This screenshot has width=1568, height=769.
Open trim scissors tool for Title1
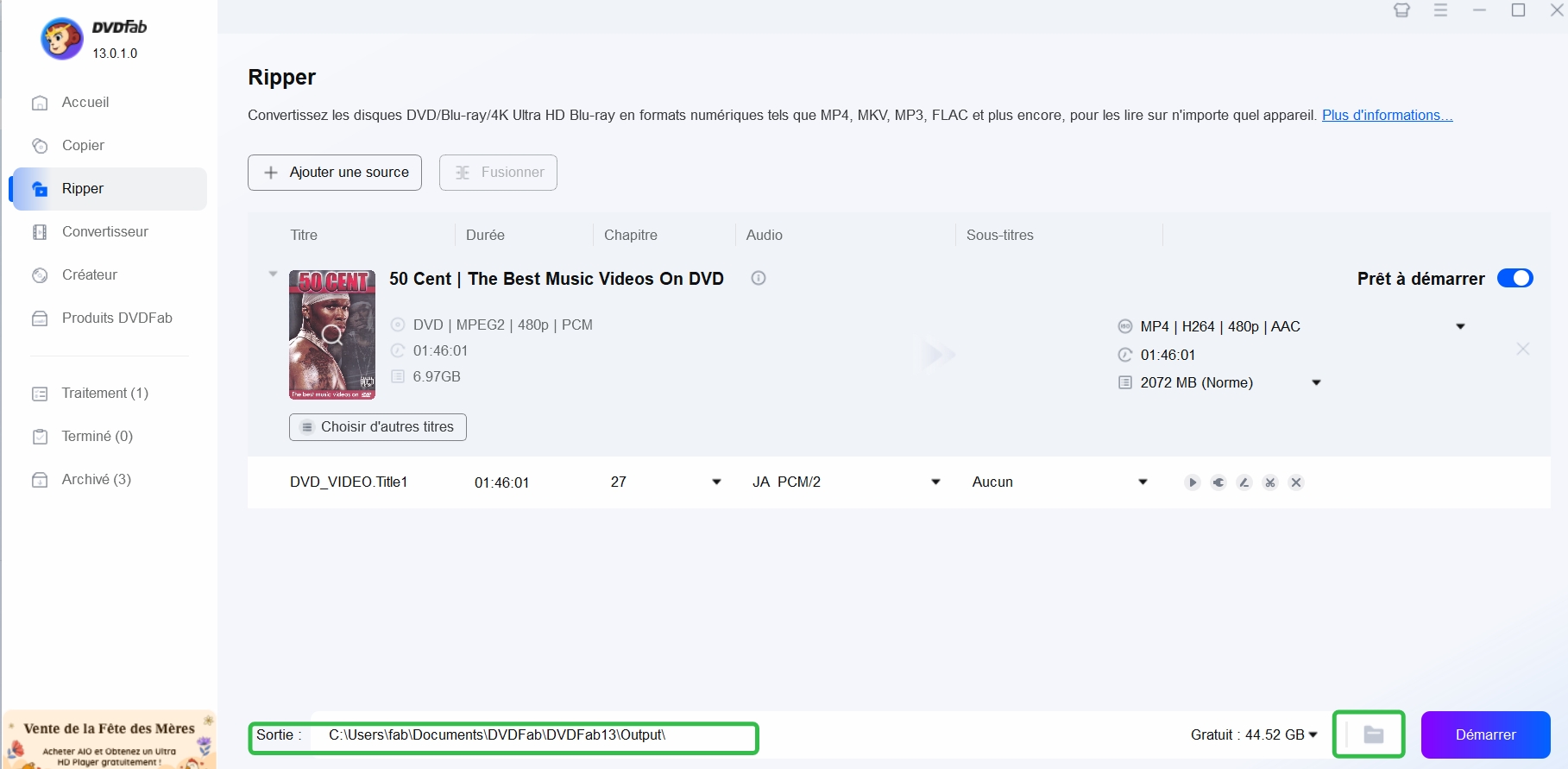(x=1270, y=482)
